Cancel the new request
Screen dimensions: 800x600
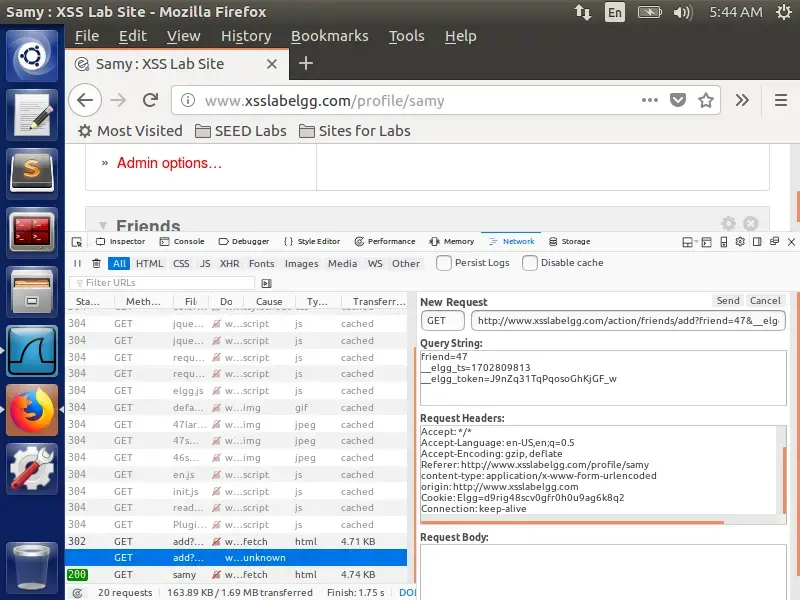click(x=765, y=301)
